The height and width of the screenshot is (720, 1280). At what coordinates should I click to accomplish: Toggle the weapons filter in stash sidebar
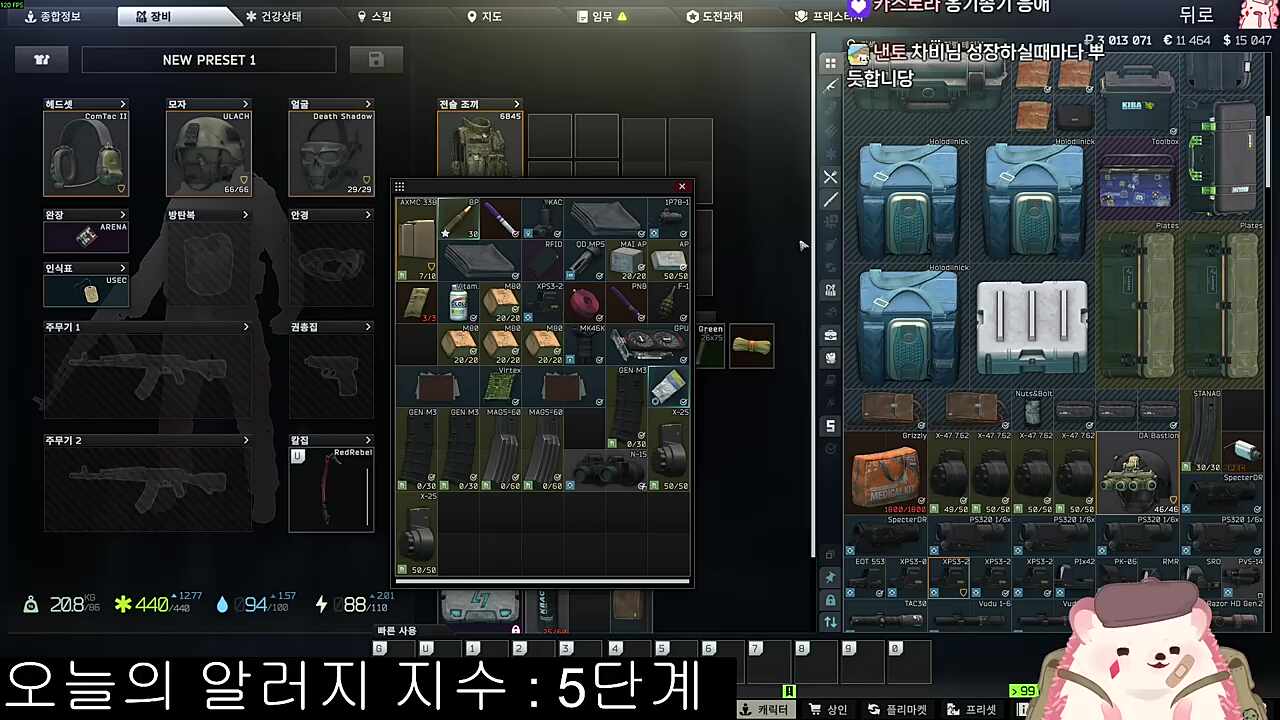click(x=830, y=86)
